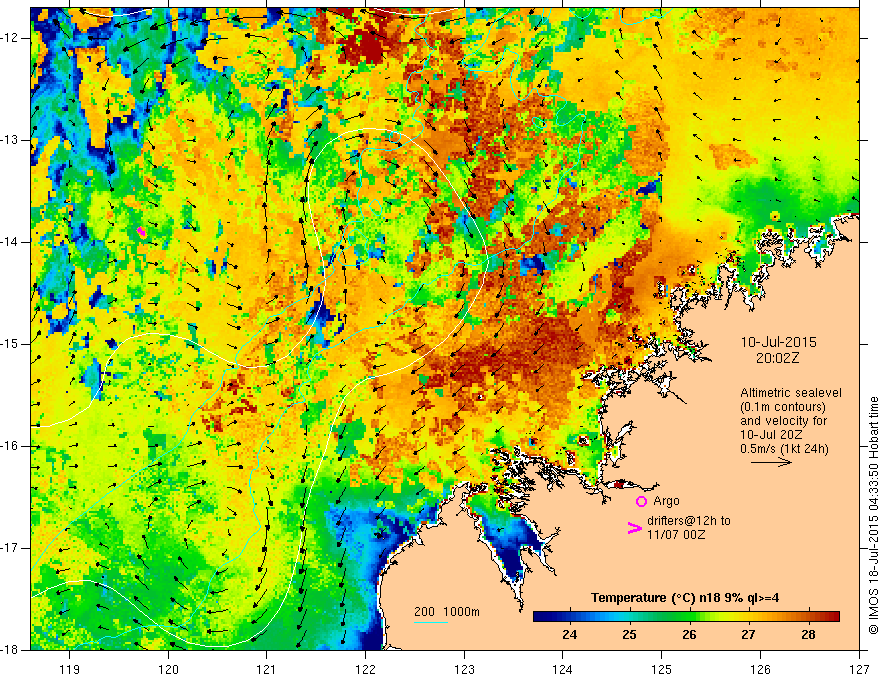Click the latitude axis label '-13'
Screen dimensions: 880x680
11,140
